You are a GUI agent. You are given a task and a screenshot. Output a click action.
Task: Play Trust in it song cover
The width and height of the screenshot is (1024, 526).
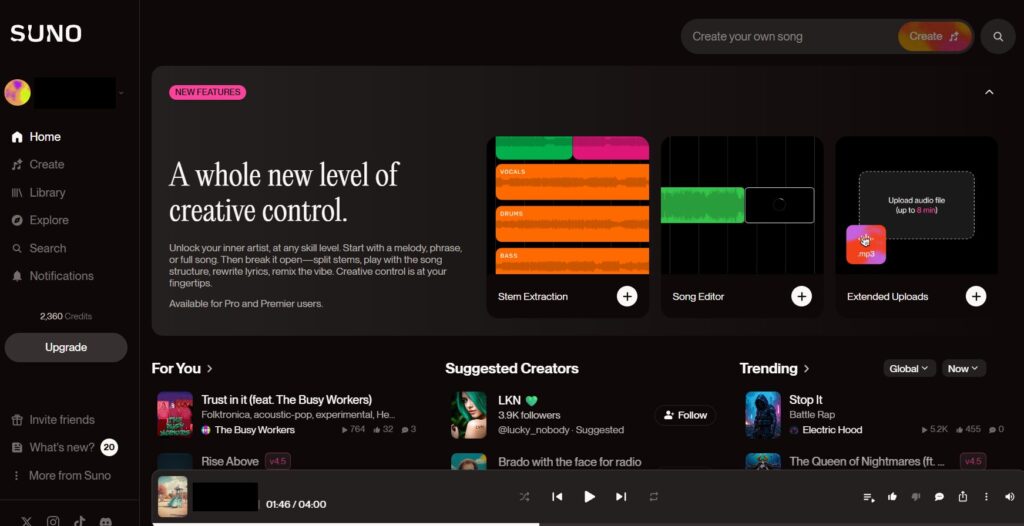[175, 414]
